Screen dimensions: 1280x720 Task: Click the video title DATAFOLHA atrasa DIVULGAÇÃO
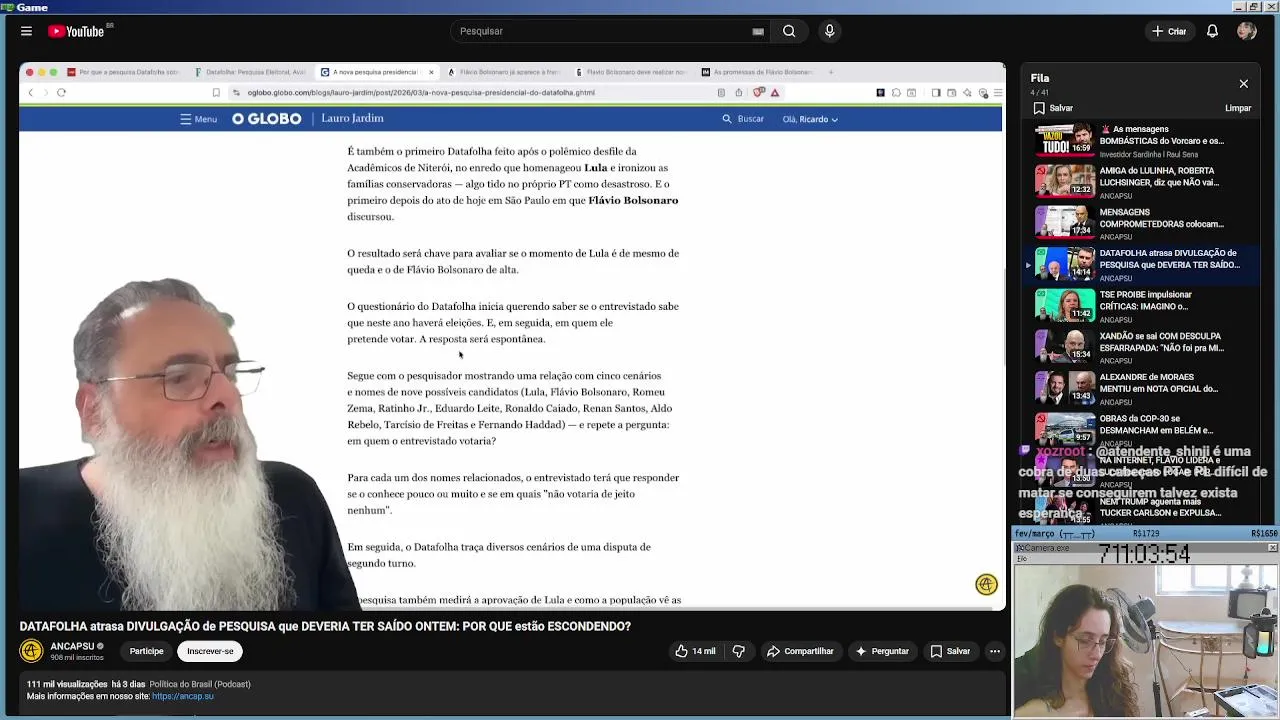pyautogui.click(x=325, y=626)
